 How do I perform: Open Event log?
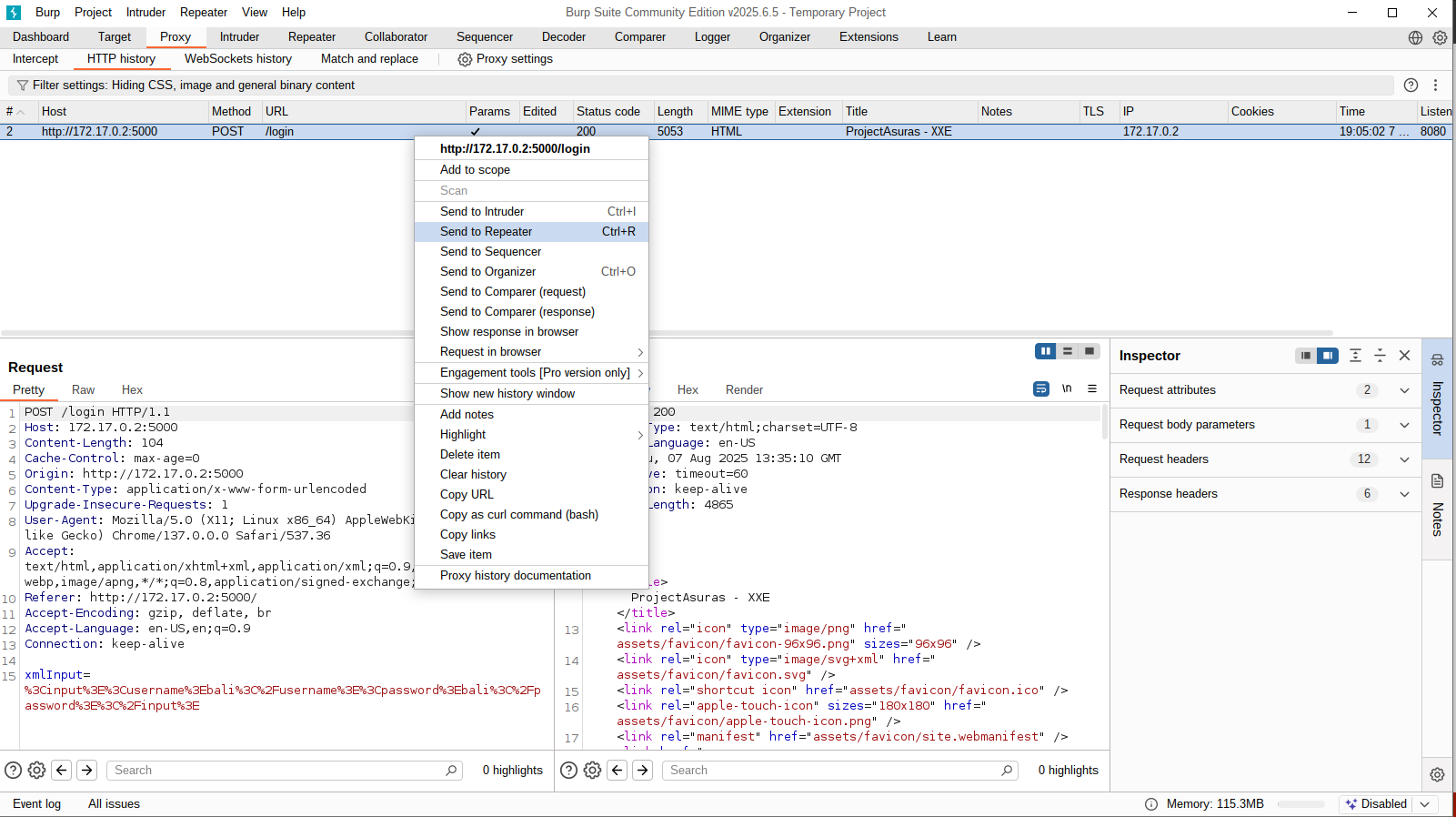(x=36, y=804)
